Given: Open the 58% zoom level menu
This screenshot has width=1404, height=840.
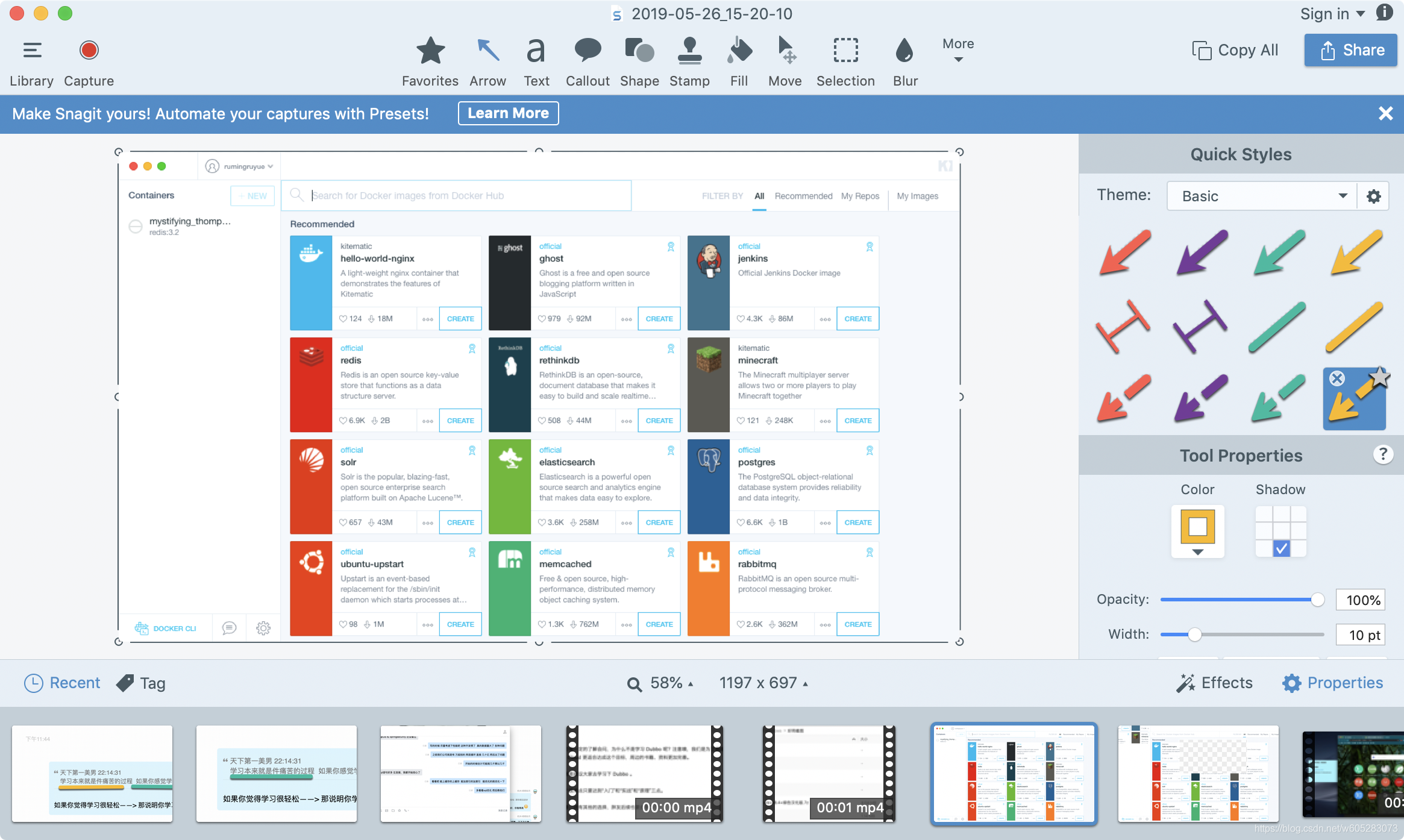Looking at the screenshot, I should [x=660, y=683].
